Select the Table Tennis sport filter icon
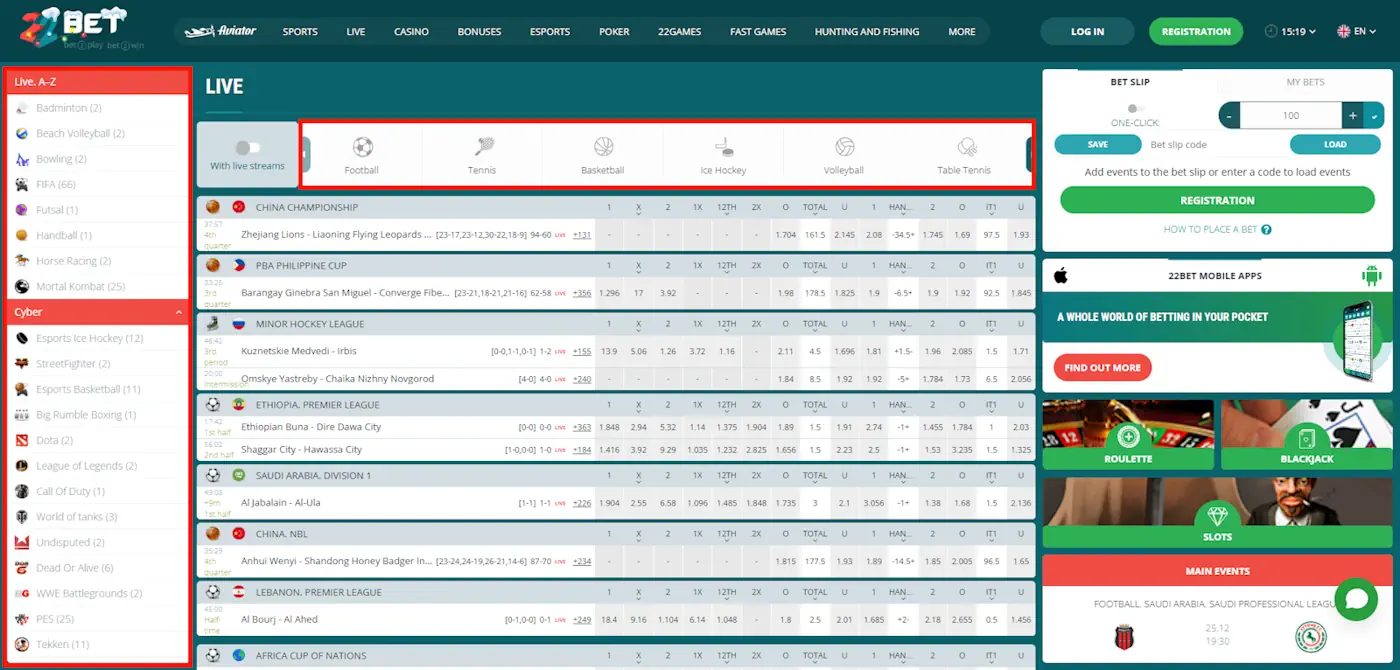1400x670 pixels. 964,148
